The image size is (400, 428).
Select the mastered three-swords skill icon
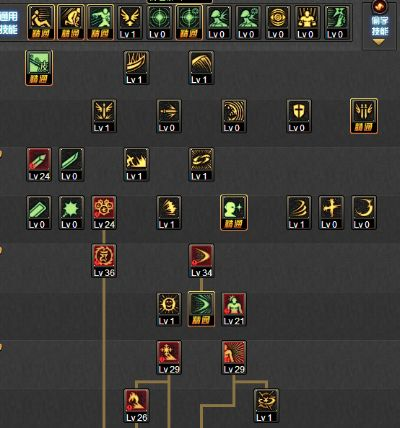coord(364,116)
